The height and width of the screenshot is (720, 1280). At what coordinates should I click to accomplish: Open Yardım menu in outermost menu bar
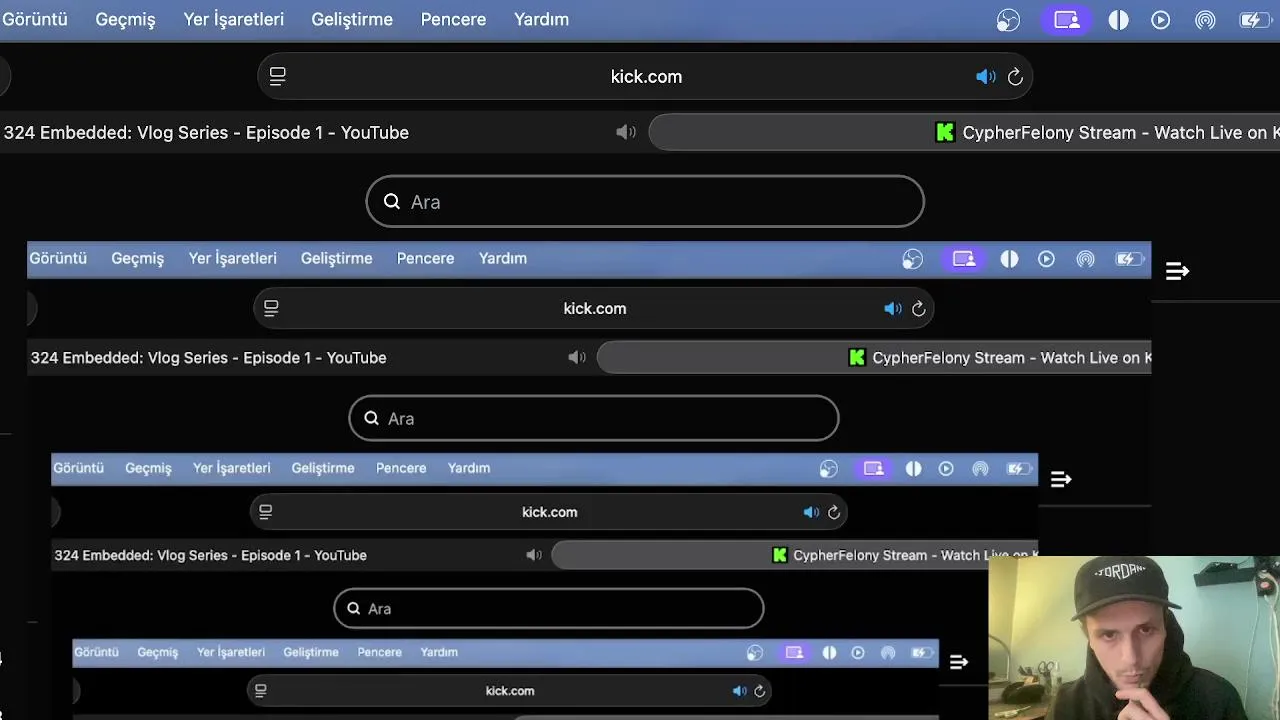pos(541,19)
